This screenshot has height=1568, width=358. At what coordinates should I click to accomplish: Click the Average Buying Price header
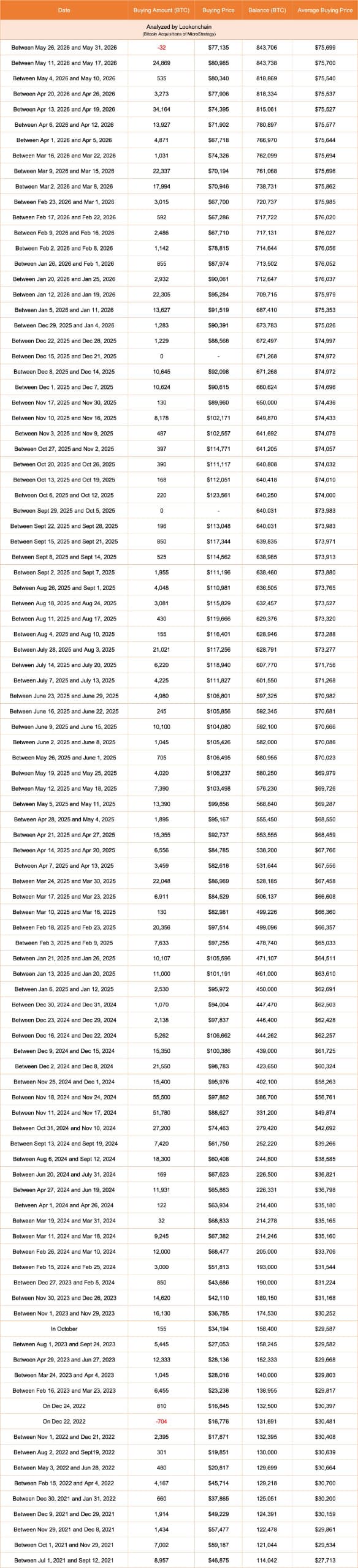[x=325, y=10]
